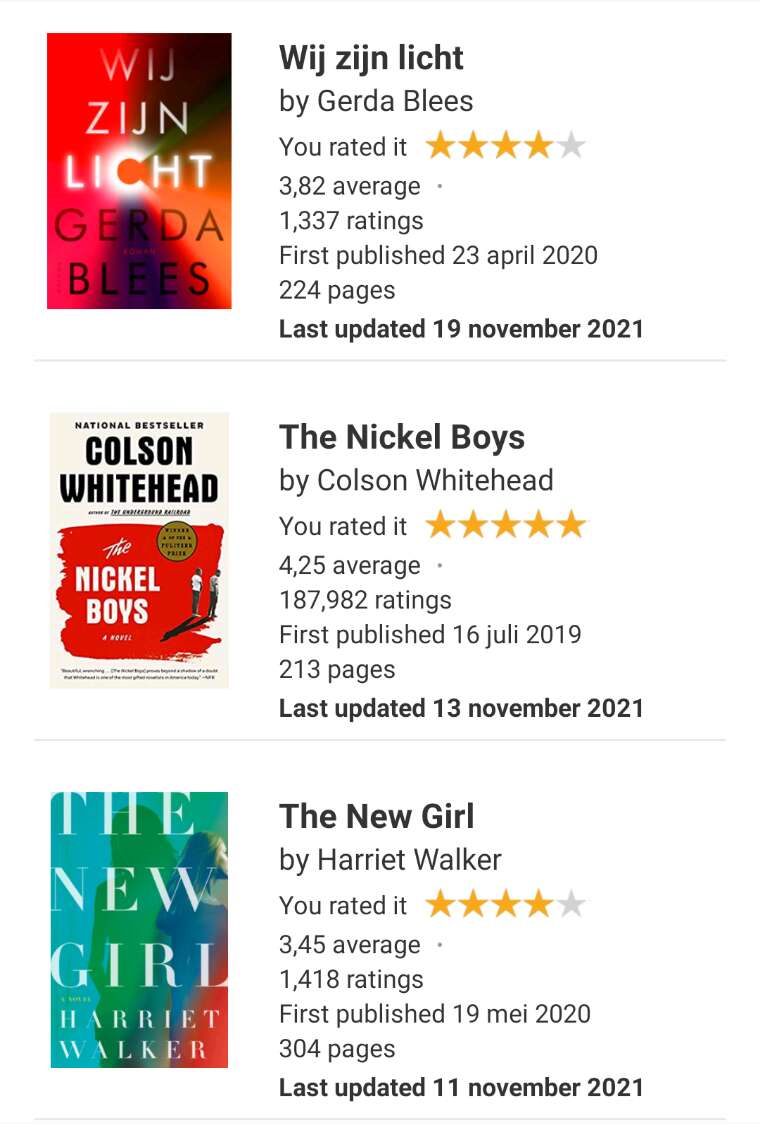Set fifth star on Wij zijn licht
This screenshot has height=1124, width=760.
click(571, 146)
